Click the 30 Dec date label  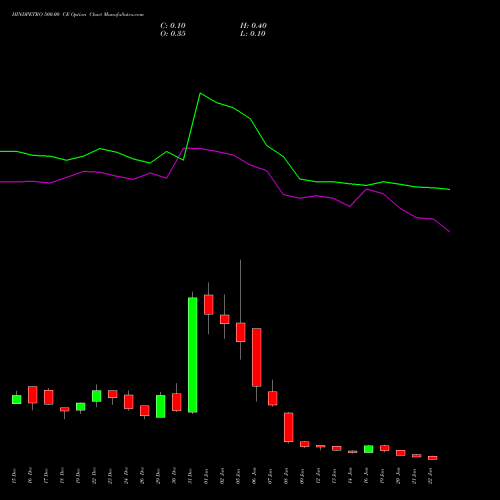tap(174, 476)
